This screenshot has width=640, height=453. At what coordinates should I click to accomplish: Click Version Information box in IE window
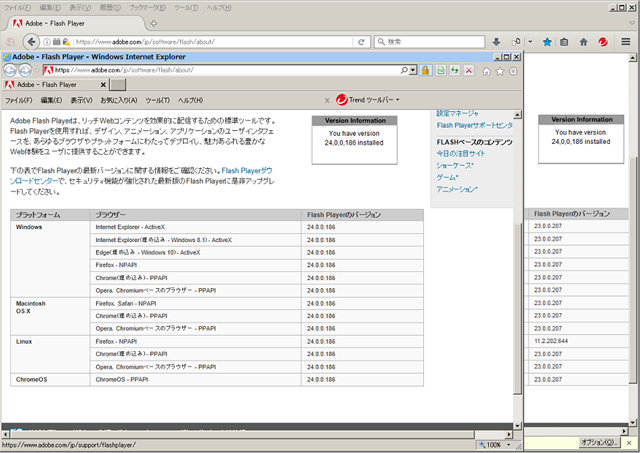click(x=354, y=140)
